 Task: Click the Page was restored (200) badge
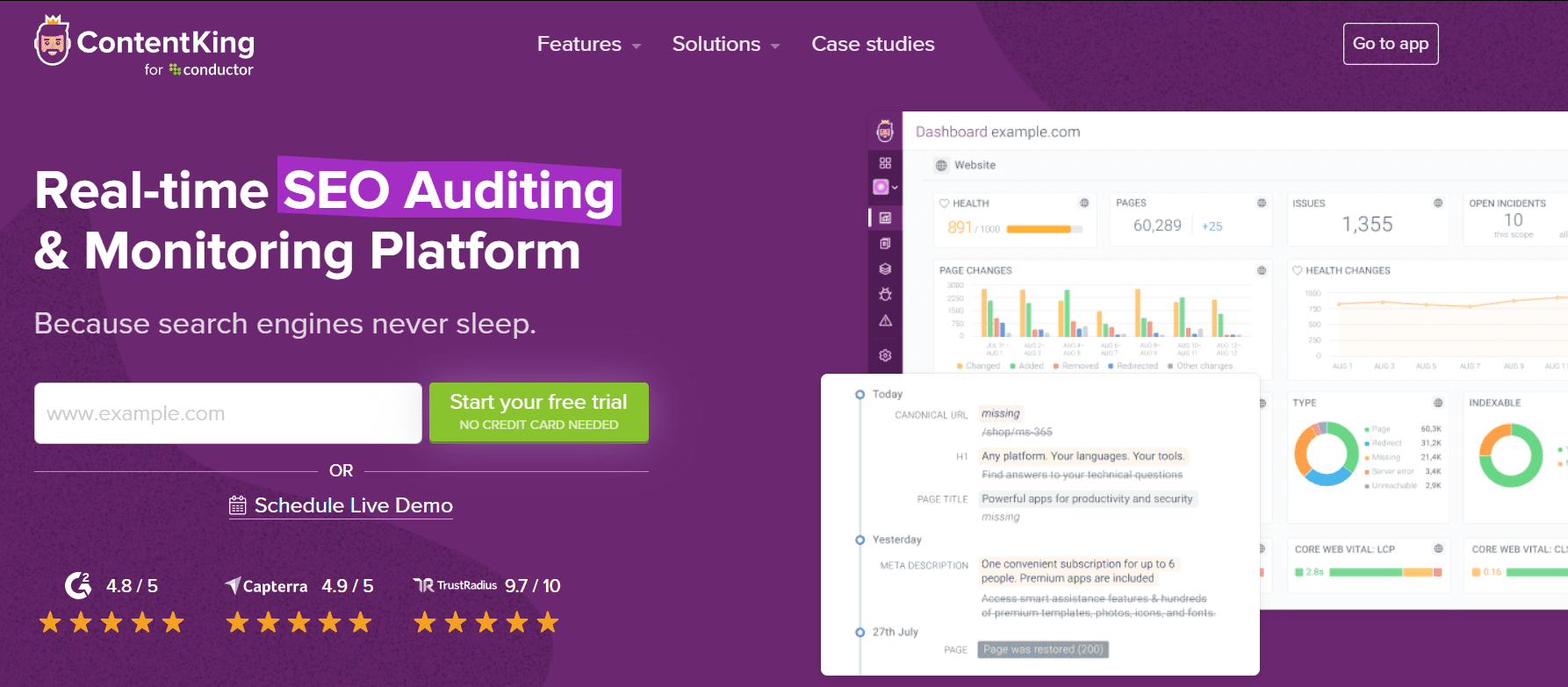pos(1043,649)
